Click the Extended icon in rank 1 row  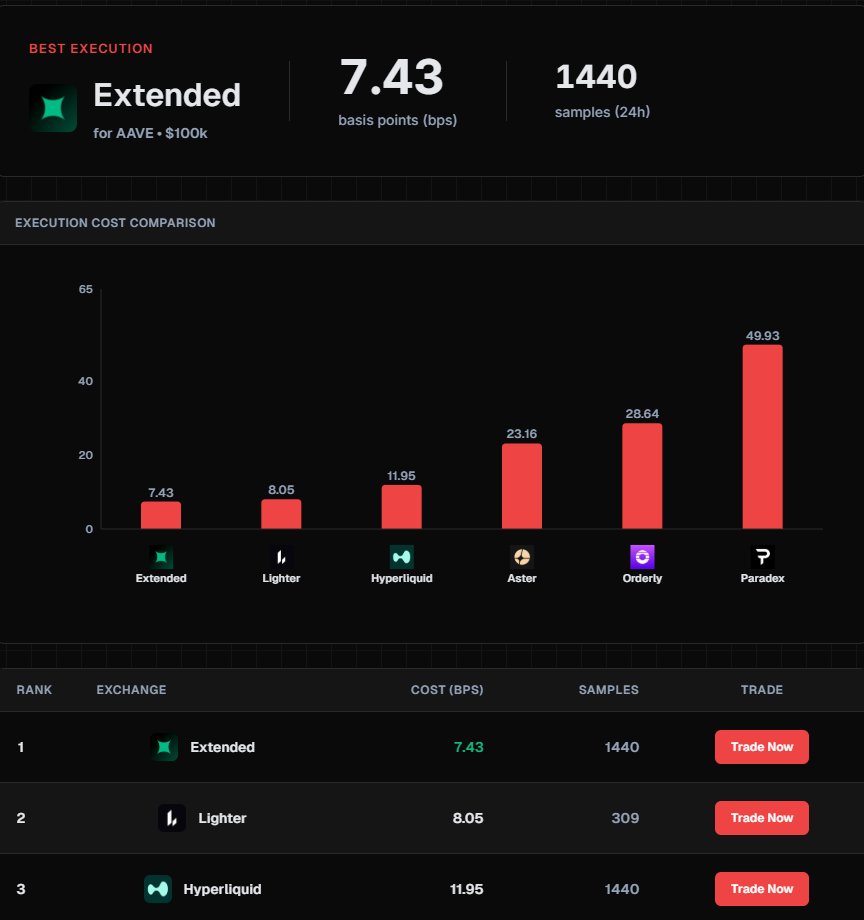(163, 746)
